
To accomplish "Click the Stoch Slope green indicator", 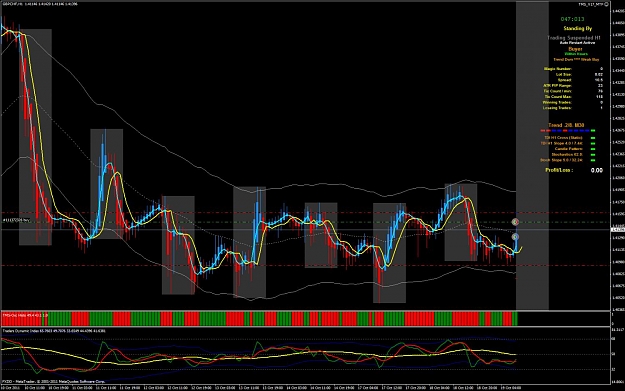I will [x=593, y=160].
